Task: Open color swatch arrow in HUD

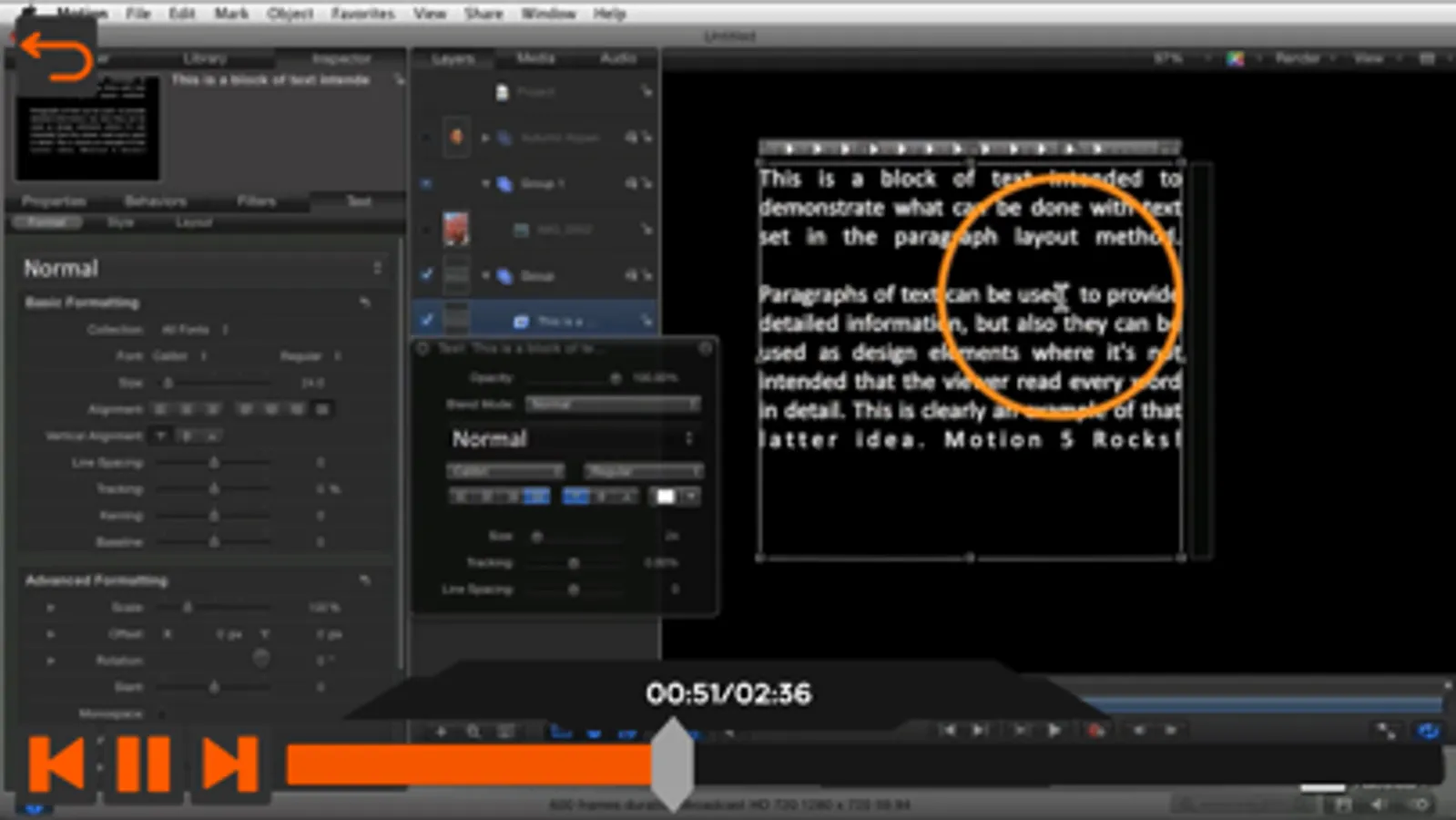Action: tap(691, 497)
